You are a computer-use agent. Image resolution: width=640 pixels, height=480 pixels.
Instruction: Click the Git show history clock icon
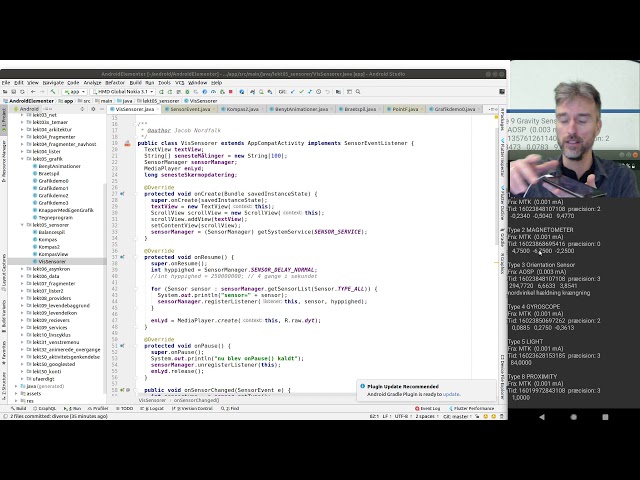pos(318,92)
